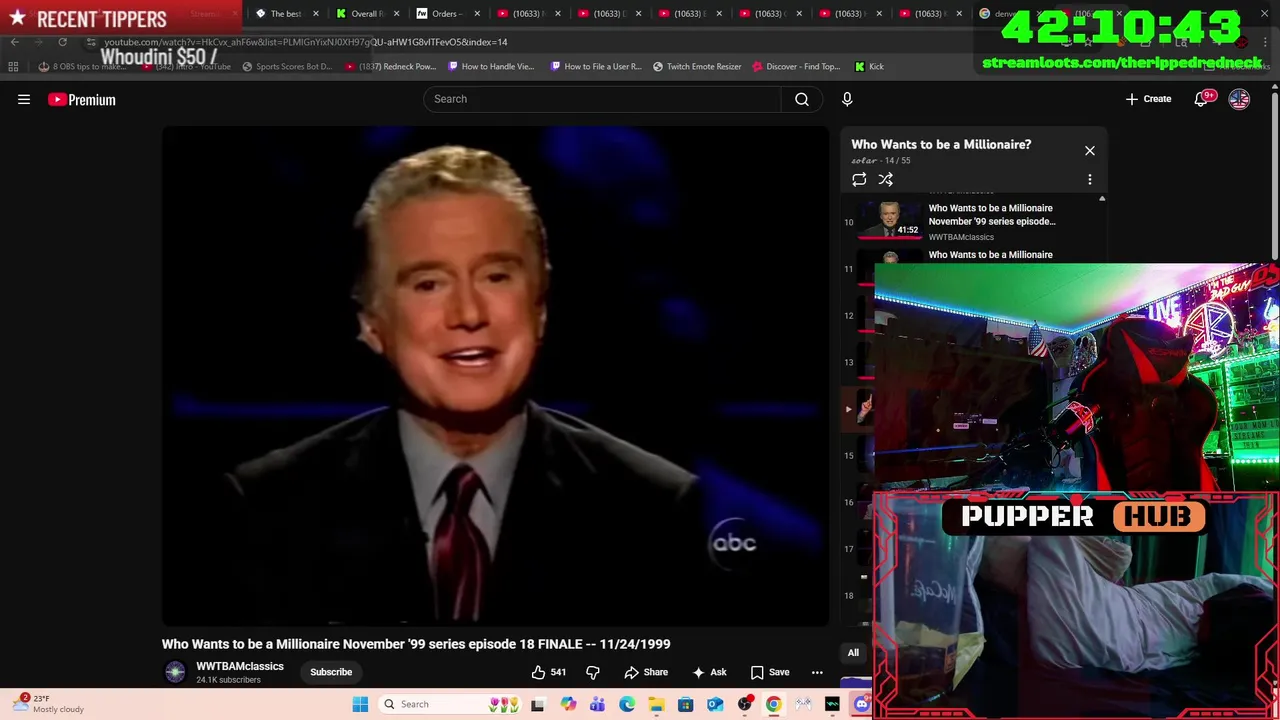The height and width of the screenshot is (720, 1280).
Task: Close the 'Orders' browser tab
Action: [x=477, y=14]
